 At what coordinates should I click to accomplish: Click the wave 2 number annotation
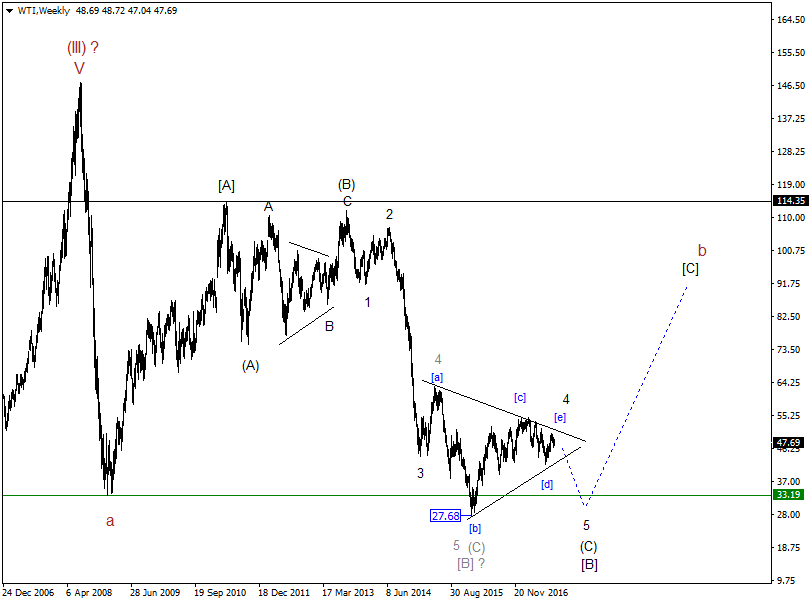(x=389, y=213)
